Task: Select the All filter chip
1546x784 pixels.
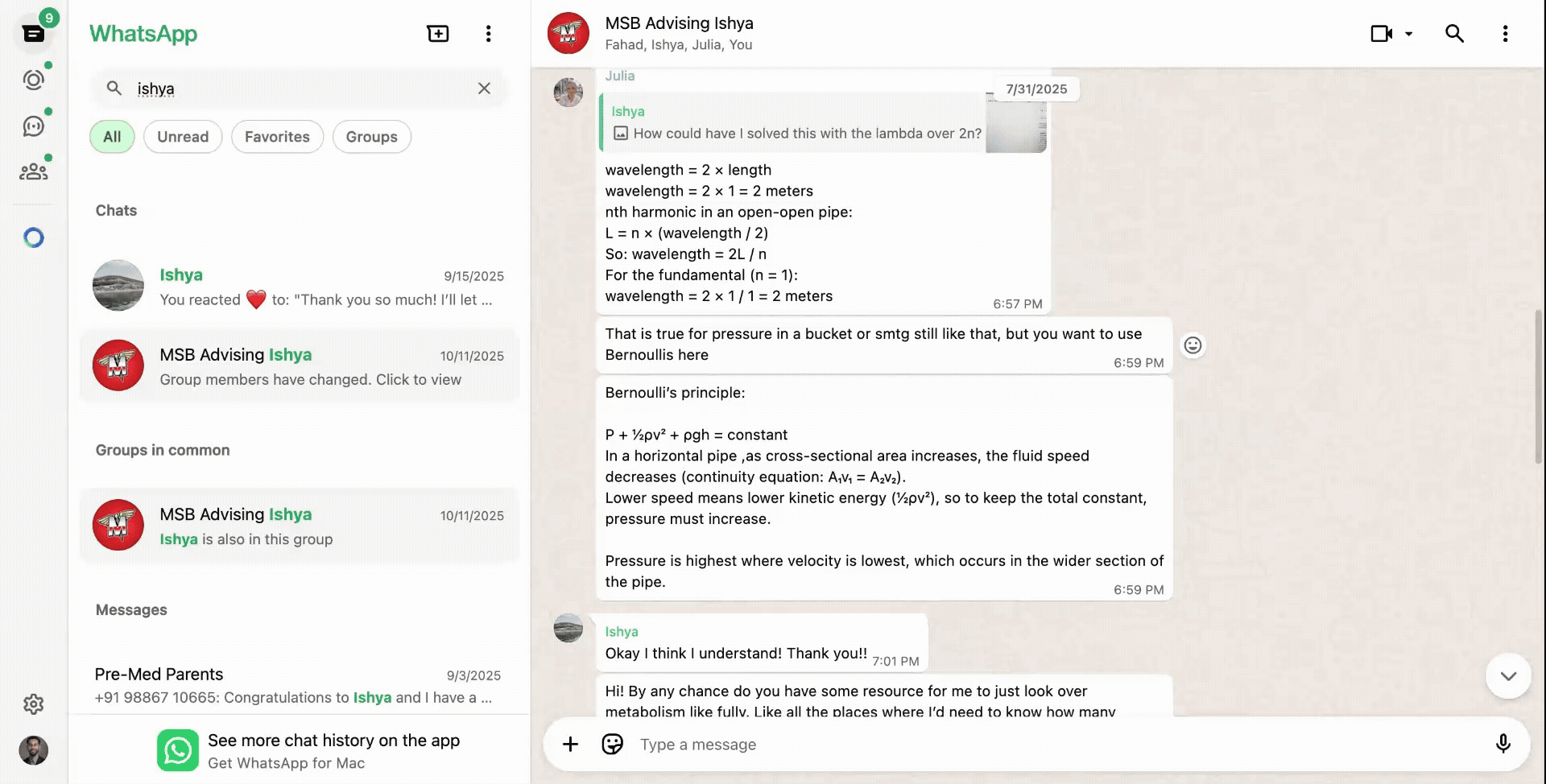Action: (112, 137)
